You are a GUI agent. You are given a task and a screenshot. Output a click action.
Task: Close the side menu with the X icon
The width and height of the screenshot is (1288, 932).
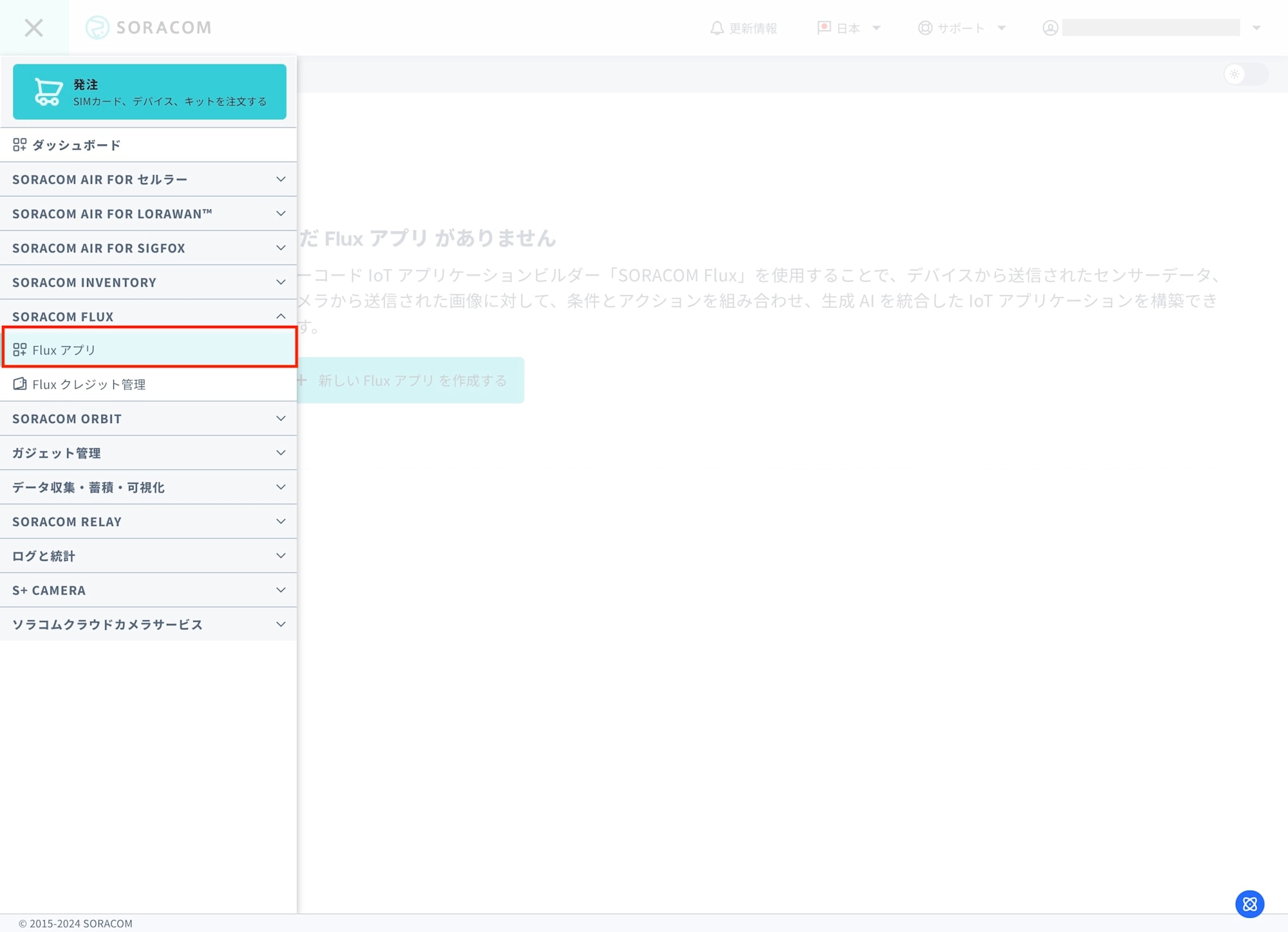33,28
